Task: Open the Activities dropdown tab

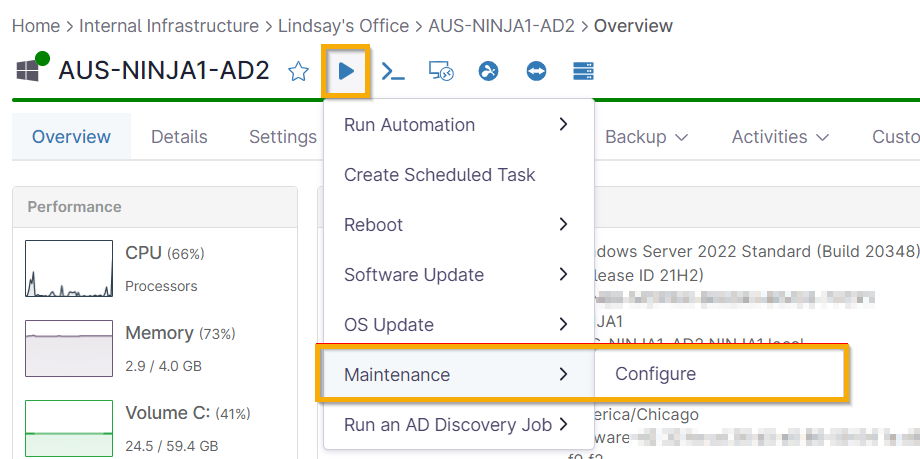Action: [781, 137]
